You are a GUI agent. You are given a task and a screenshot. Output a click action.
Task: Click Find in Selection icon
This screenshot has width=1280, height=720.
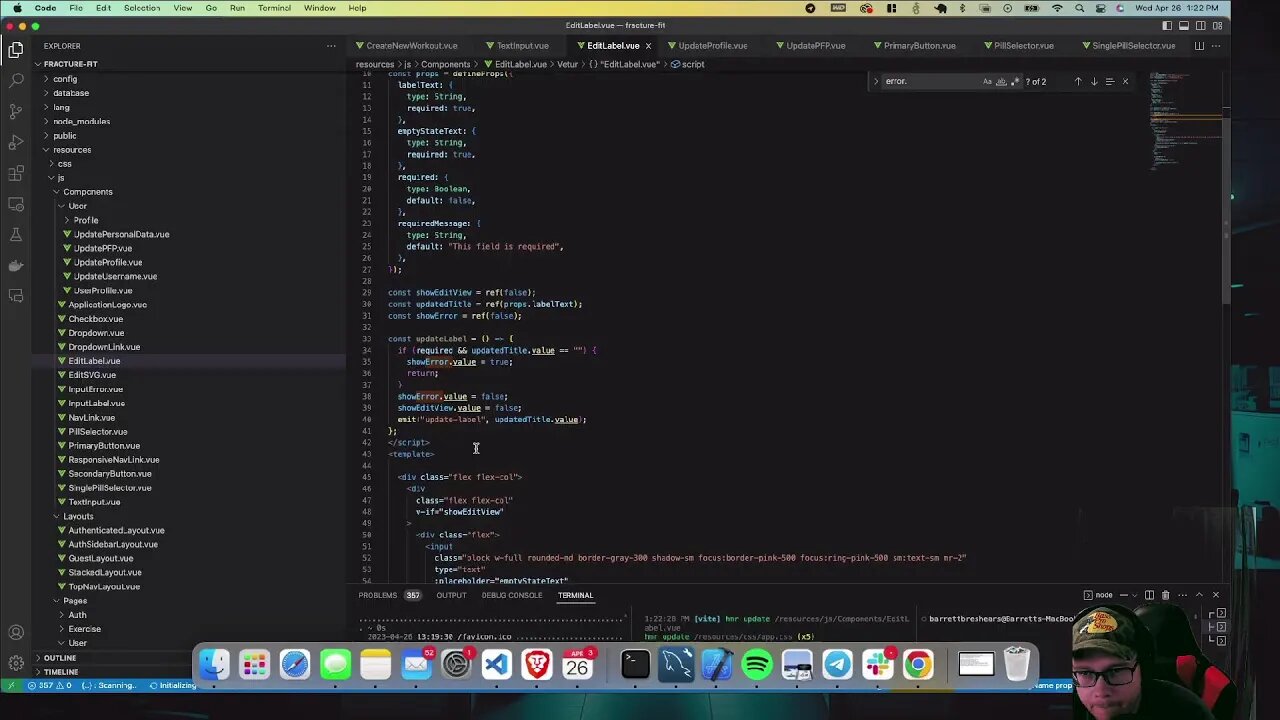[1109, 81]
